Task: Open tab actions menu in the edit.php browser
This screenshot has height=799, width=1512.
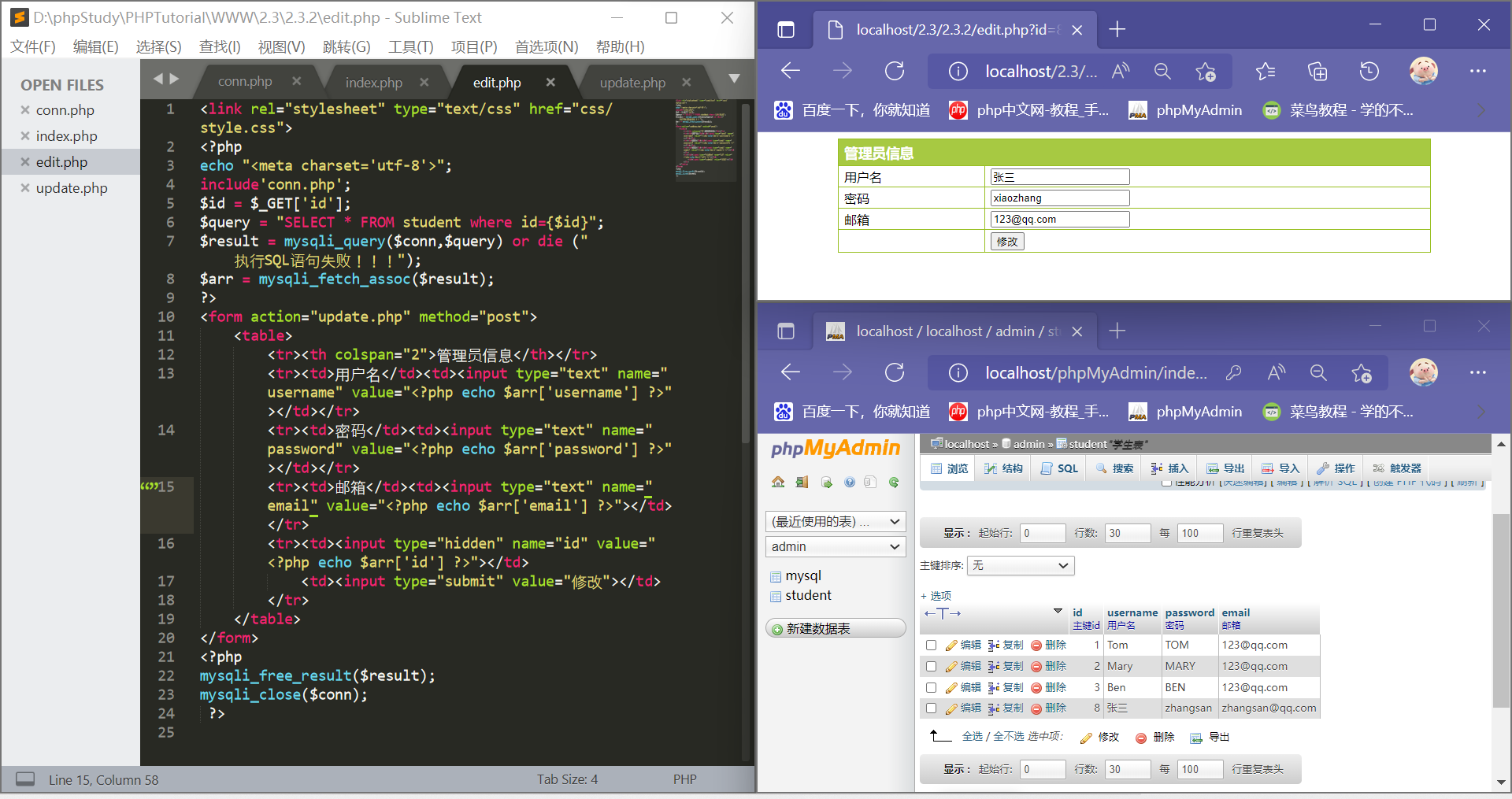Action: tap(786, 30)
